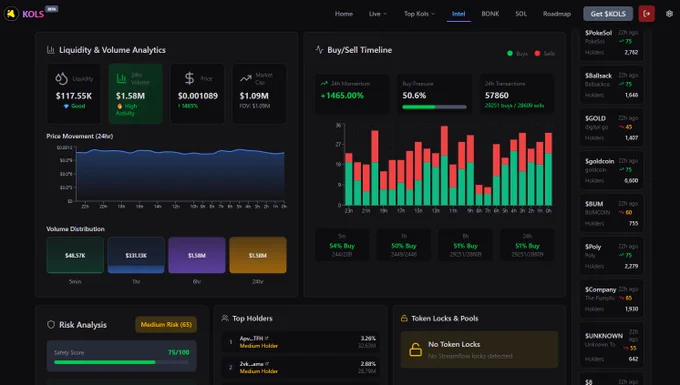680x385 pixels.
Task: Open the settings gear icon
Action: point(669,14)
